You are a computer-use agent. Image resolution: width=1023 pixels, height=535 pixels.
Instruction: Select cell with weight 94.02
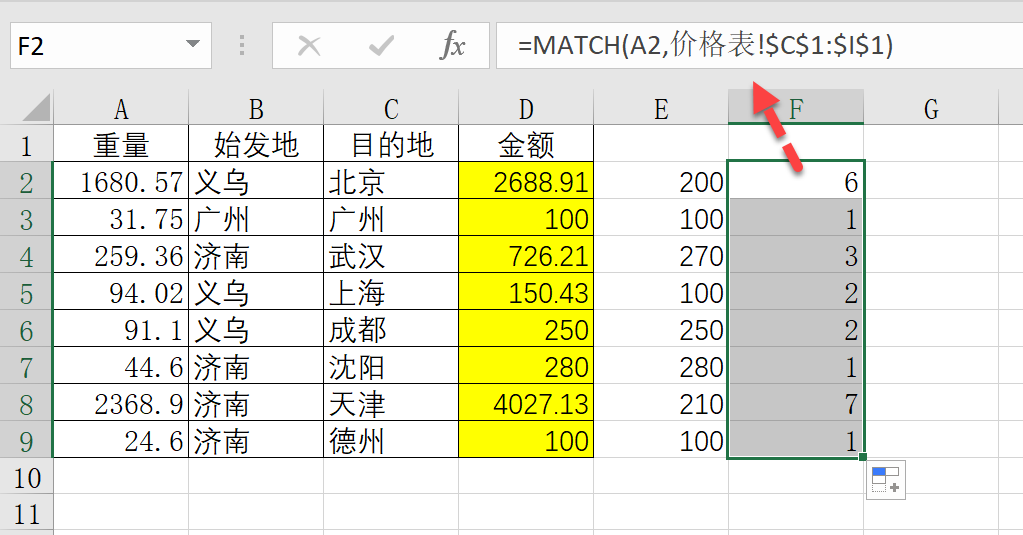[x=121, y=292]
